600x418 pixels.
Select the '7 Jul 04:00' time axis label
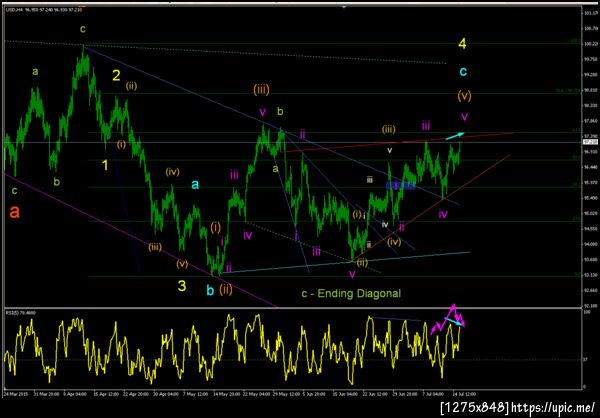click(434, 394)
